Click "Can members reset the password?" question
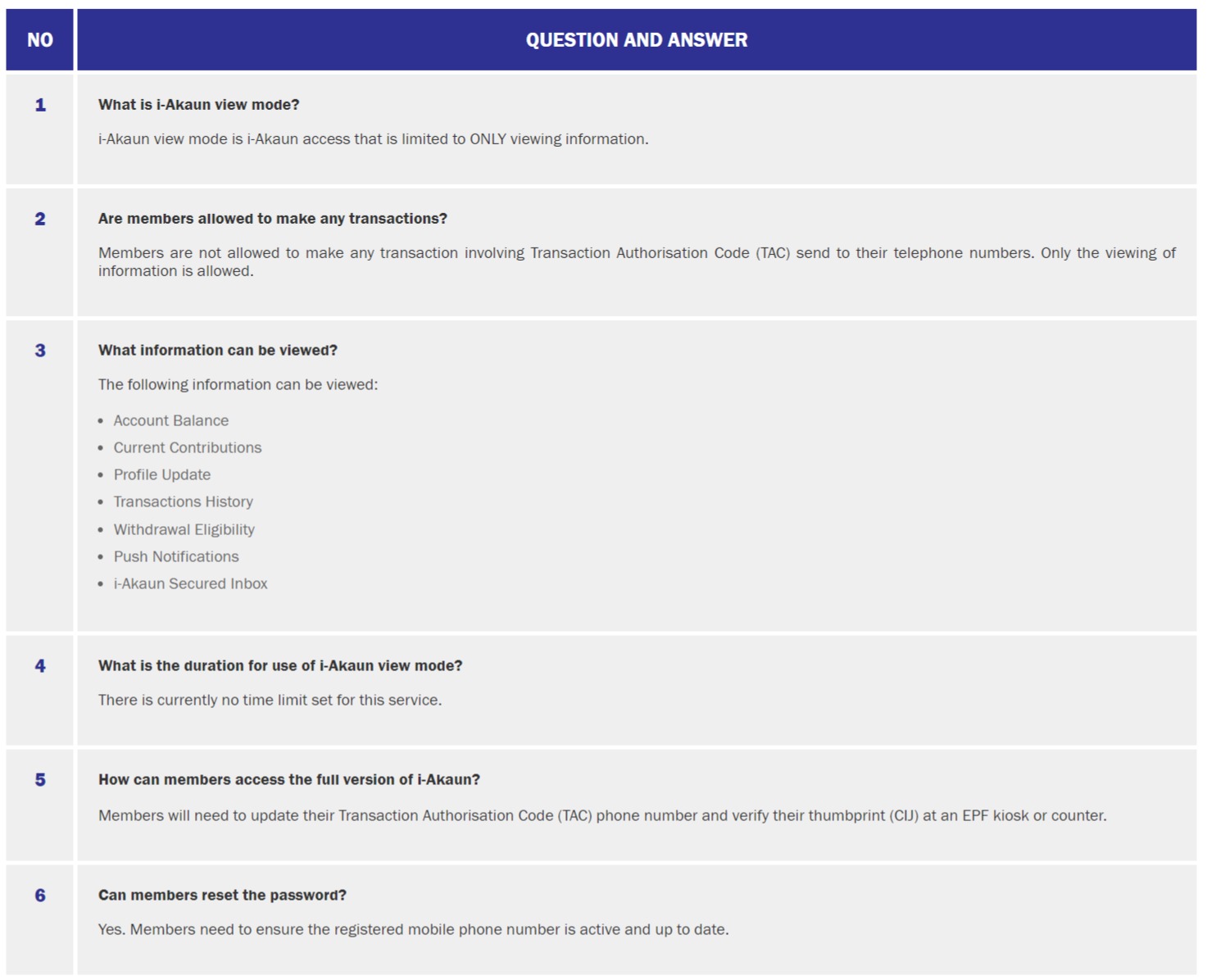The height and width of the screenshot is (980, 1207). 222,895
